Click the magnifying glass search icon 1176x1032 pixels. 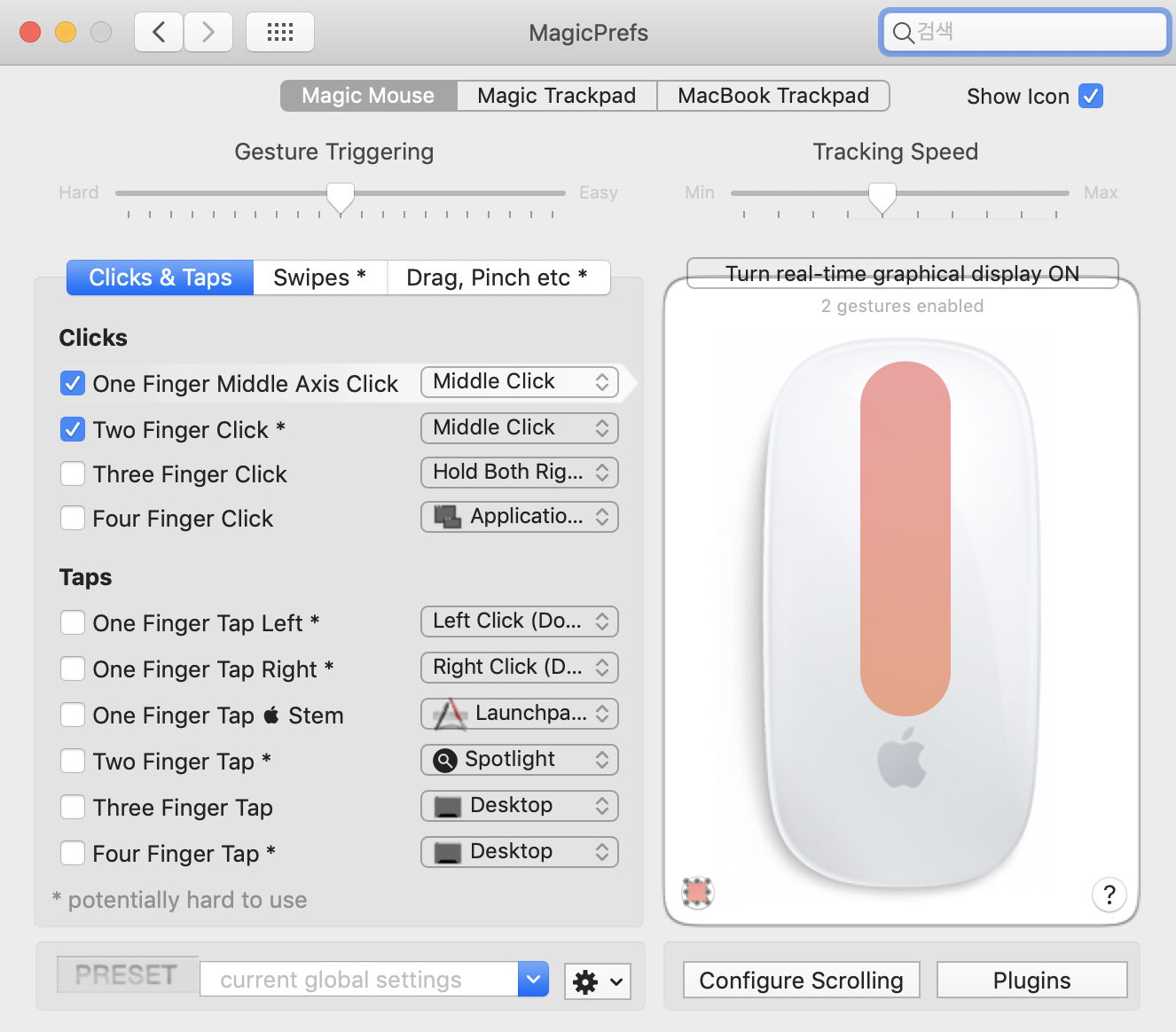(x=903, y=33)
